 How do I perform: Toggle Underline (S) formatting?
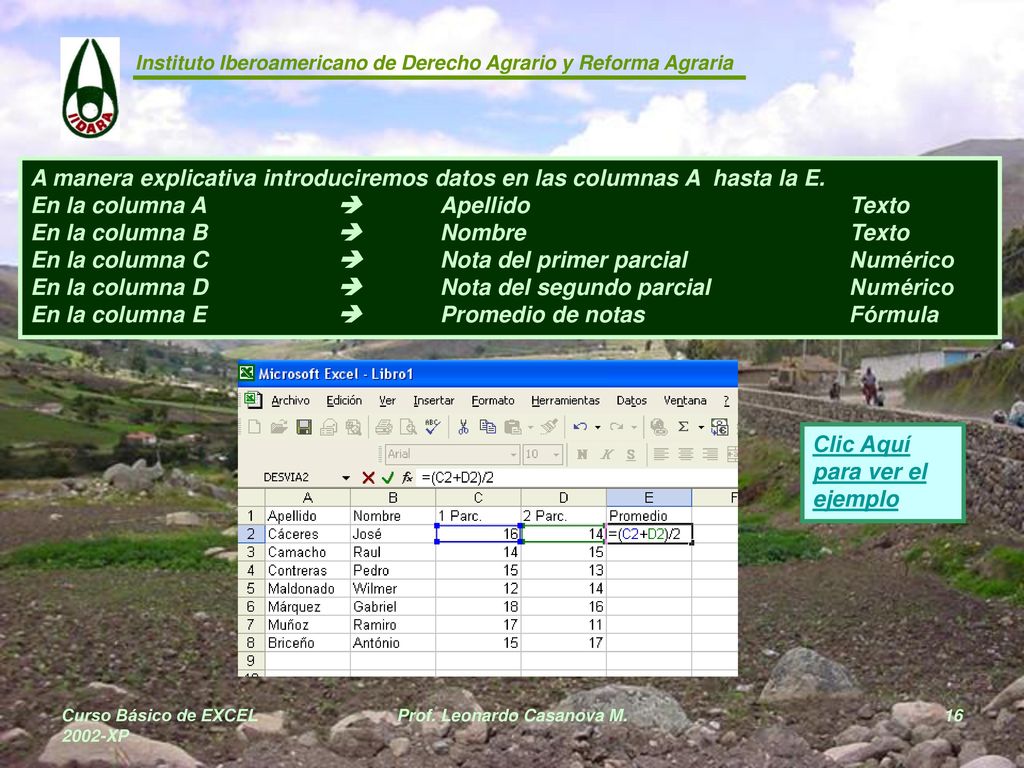pyautogui.click(x=630, y=454)
